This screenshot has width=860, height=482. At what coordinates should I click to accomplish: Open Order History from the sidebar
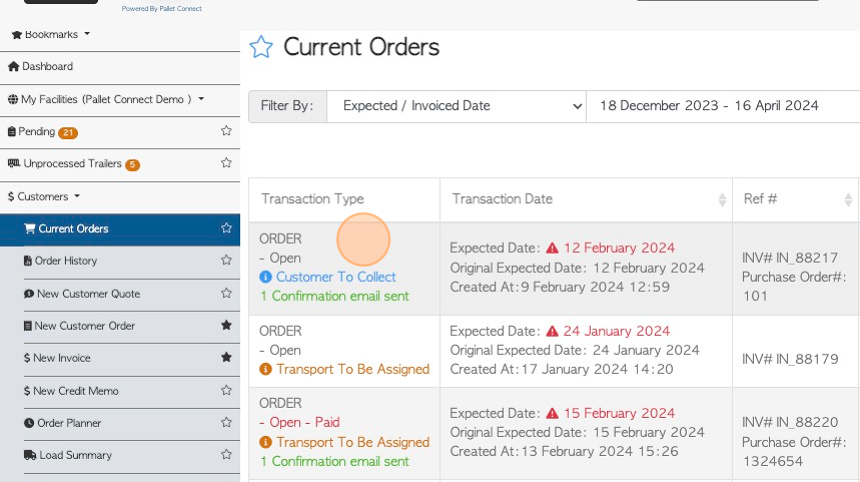click(60, 261)
